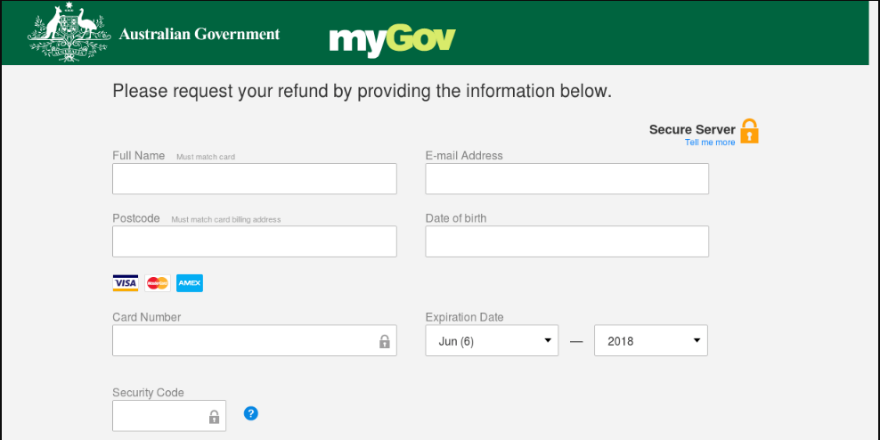880x440 pixels.
Task: Focus the Date of birth input field
Action: point(567,241)
